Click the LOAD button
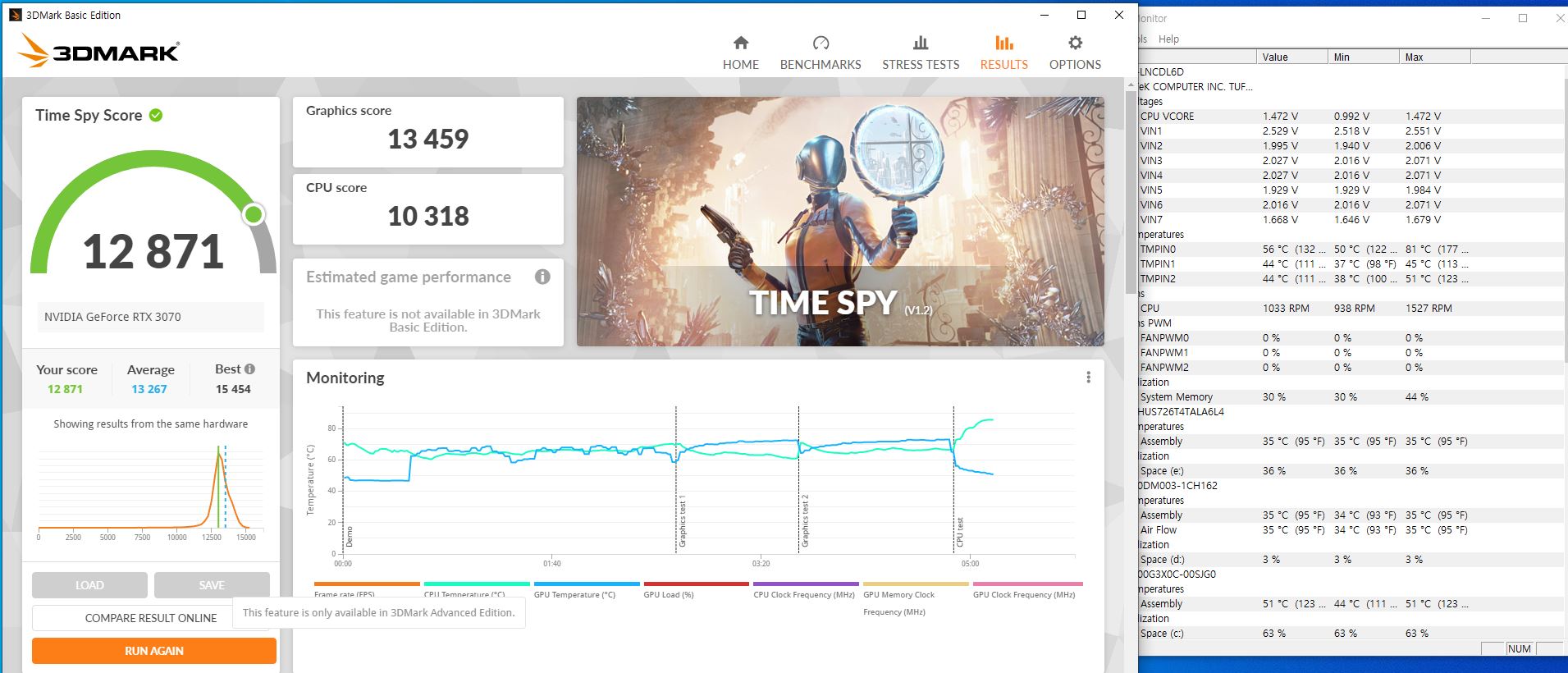The width and height of the screenshot is (1568, 673). pyautogui.click(x=89, y=585)
